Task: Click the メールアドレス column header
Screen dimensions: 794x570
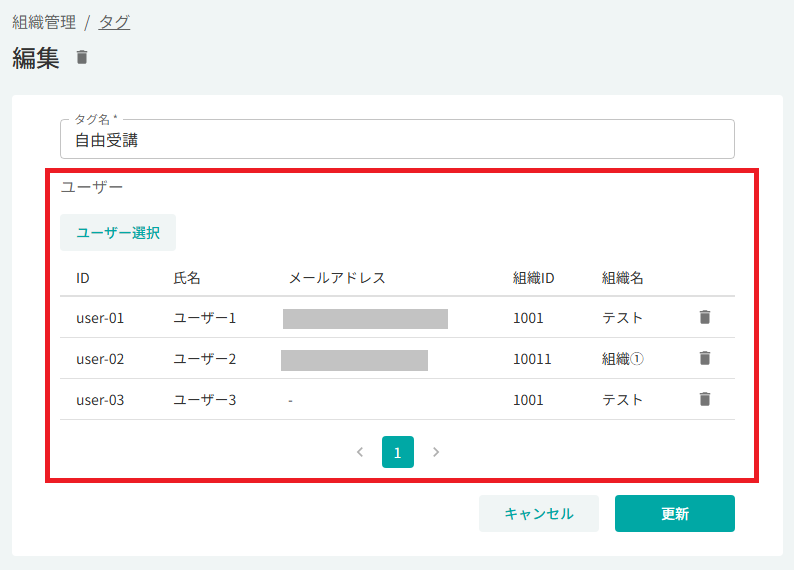Action: [337, 278]
